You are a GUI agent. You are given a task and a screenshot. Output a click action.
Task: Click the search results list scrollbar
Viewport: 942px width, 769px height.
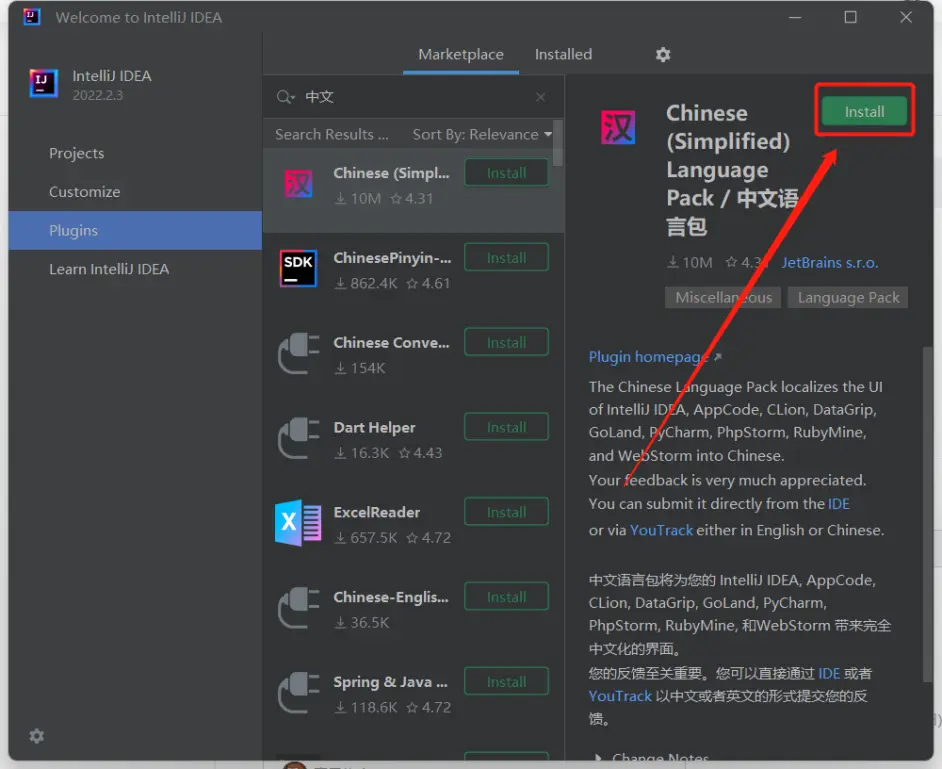558,143
